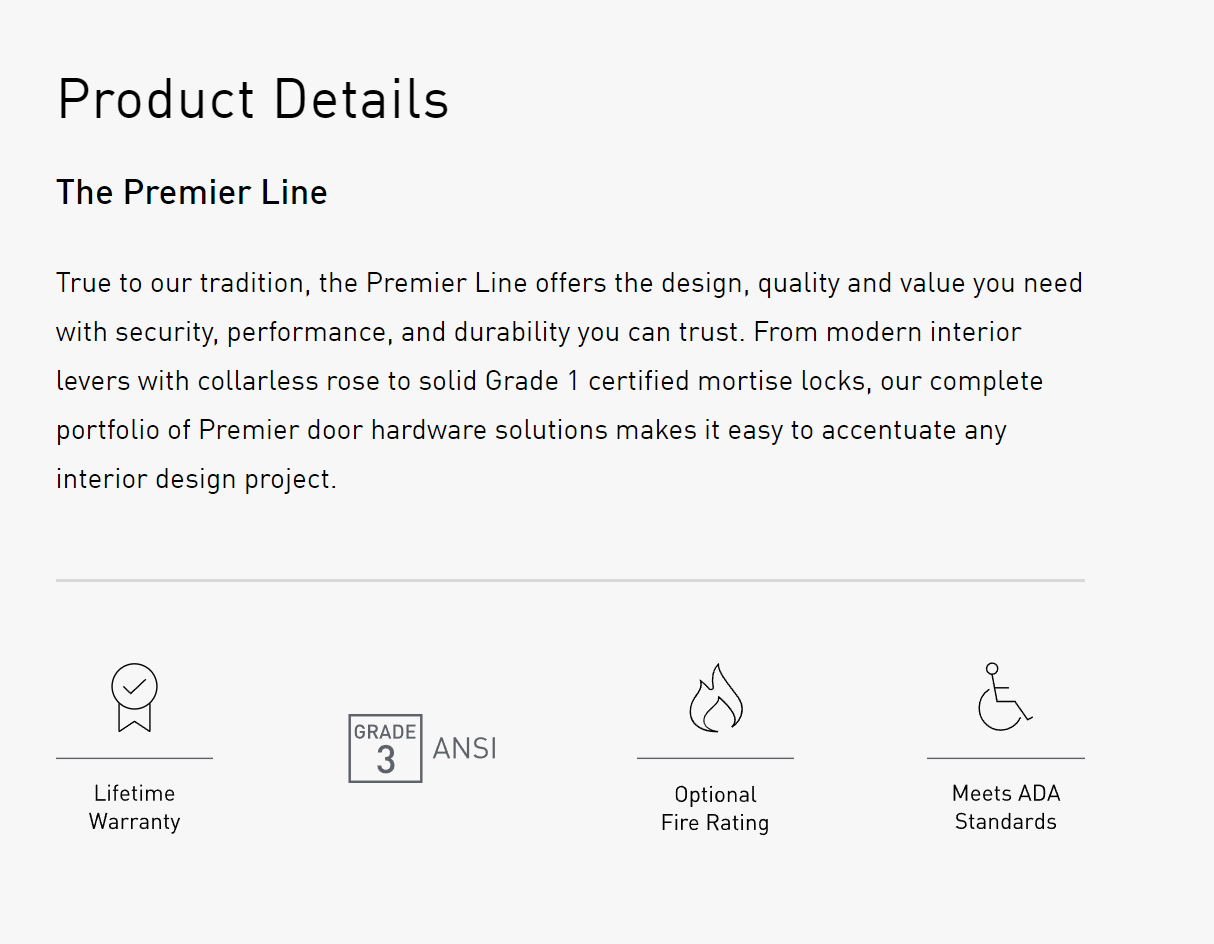Click "The Premier Line" subheading
Image resolution: width=1214 pixels, height=944 pixels.
[x=192, y=192]
